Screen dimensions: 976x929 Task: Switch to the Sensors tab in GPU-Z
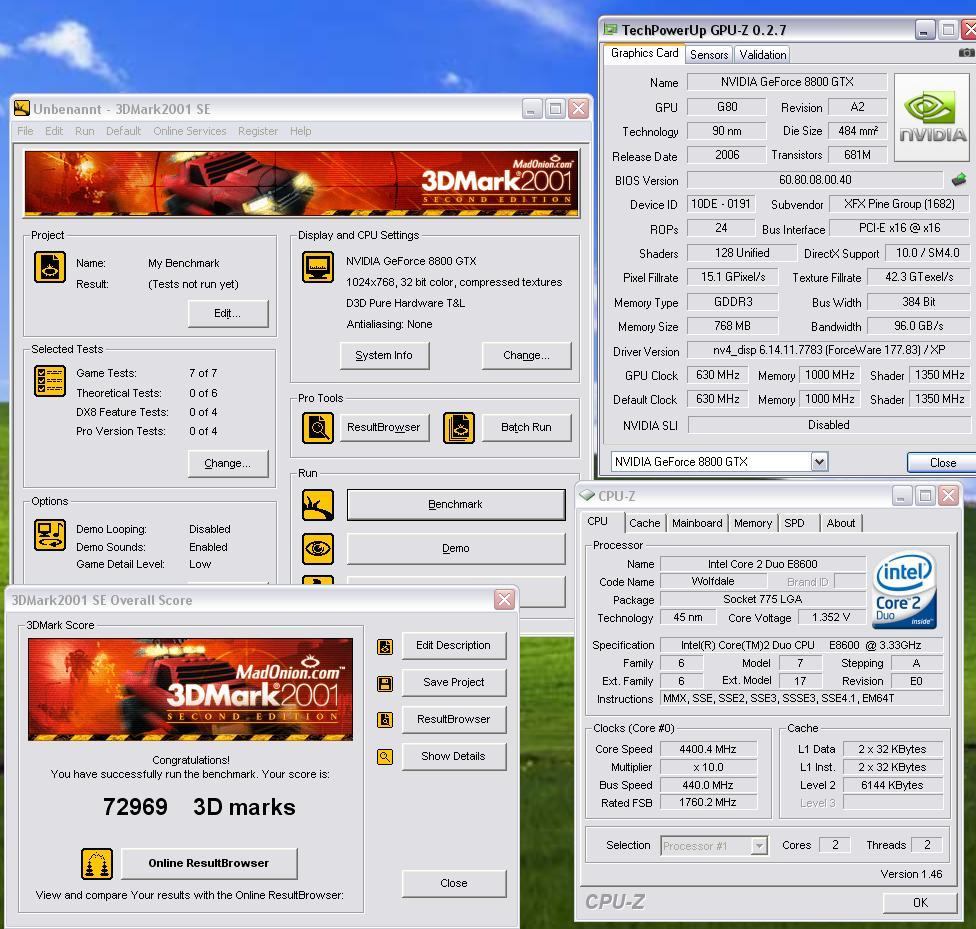(x=709, y=55)
